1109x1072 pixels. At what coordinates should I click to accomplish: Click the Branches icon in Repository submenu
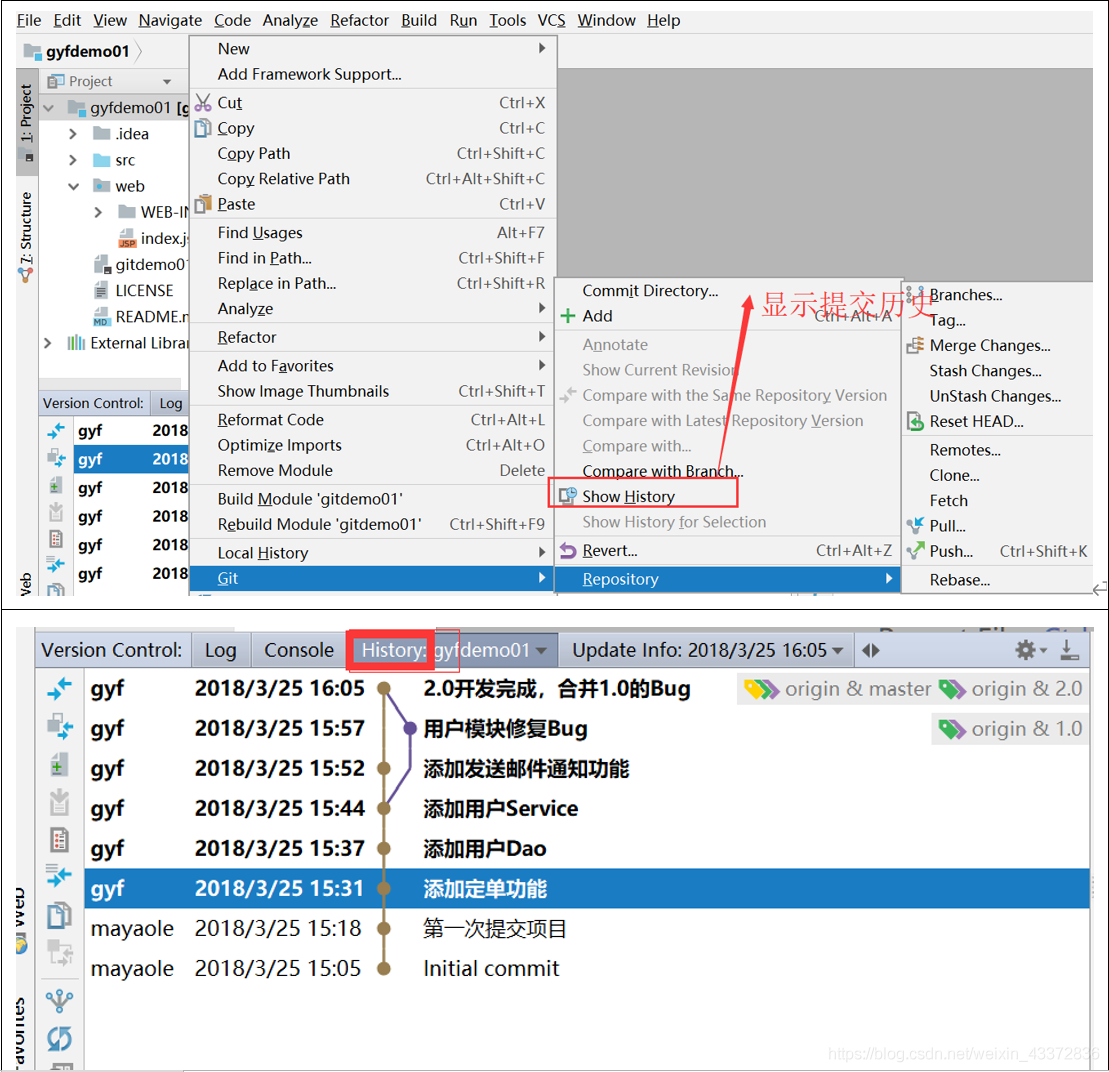915,295
